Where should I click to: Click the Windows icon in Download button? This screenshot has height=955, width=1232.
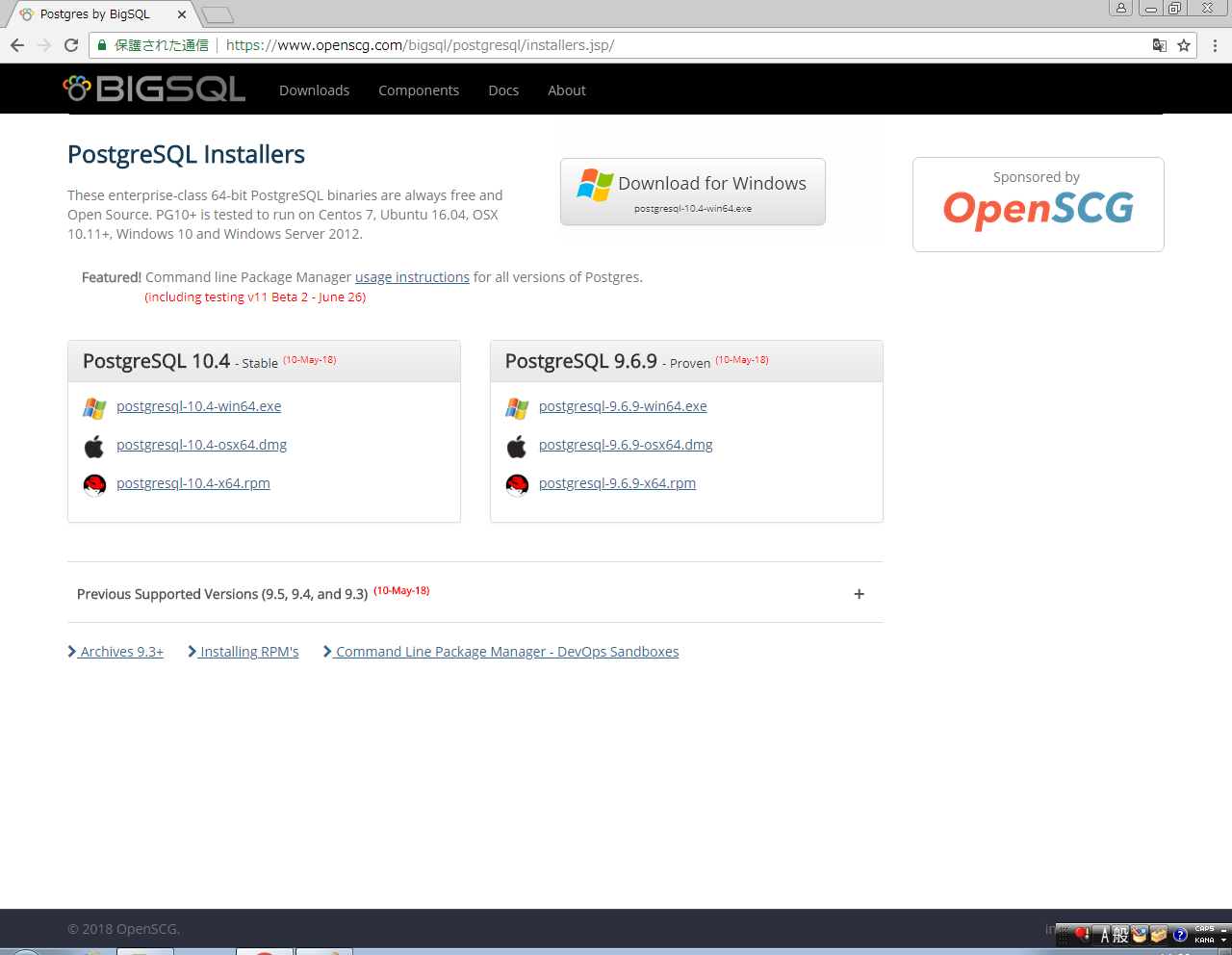point(596,185)
